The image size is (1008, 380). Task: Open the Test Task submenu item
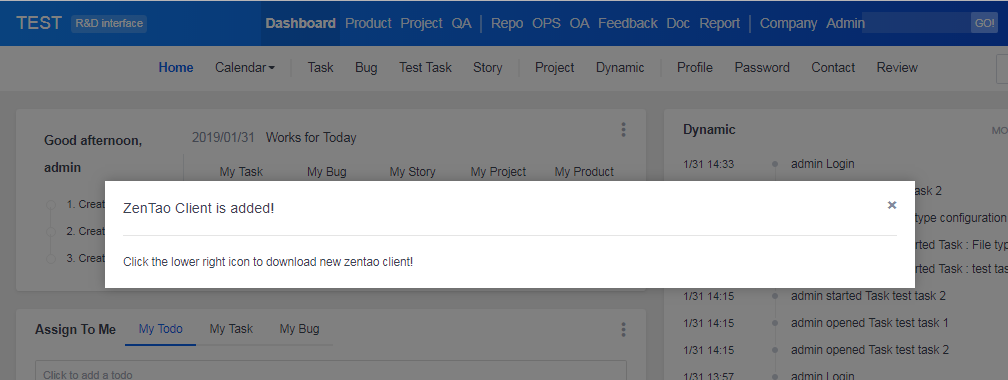click(425, 68)
